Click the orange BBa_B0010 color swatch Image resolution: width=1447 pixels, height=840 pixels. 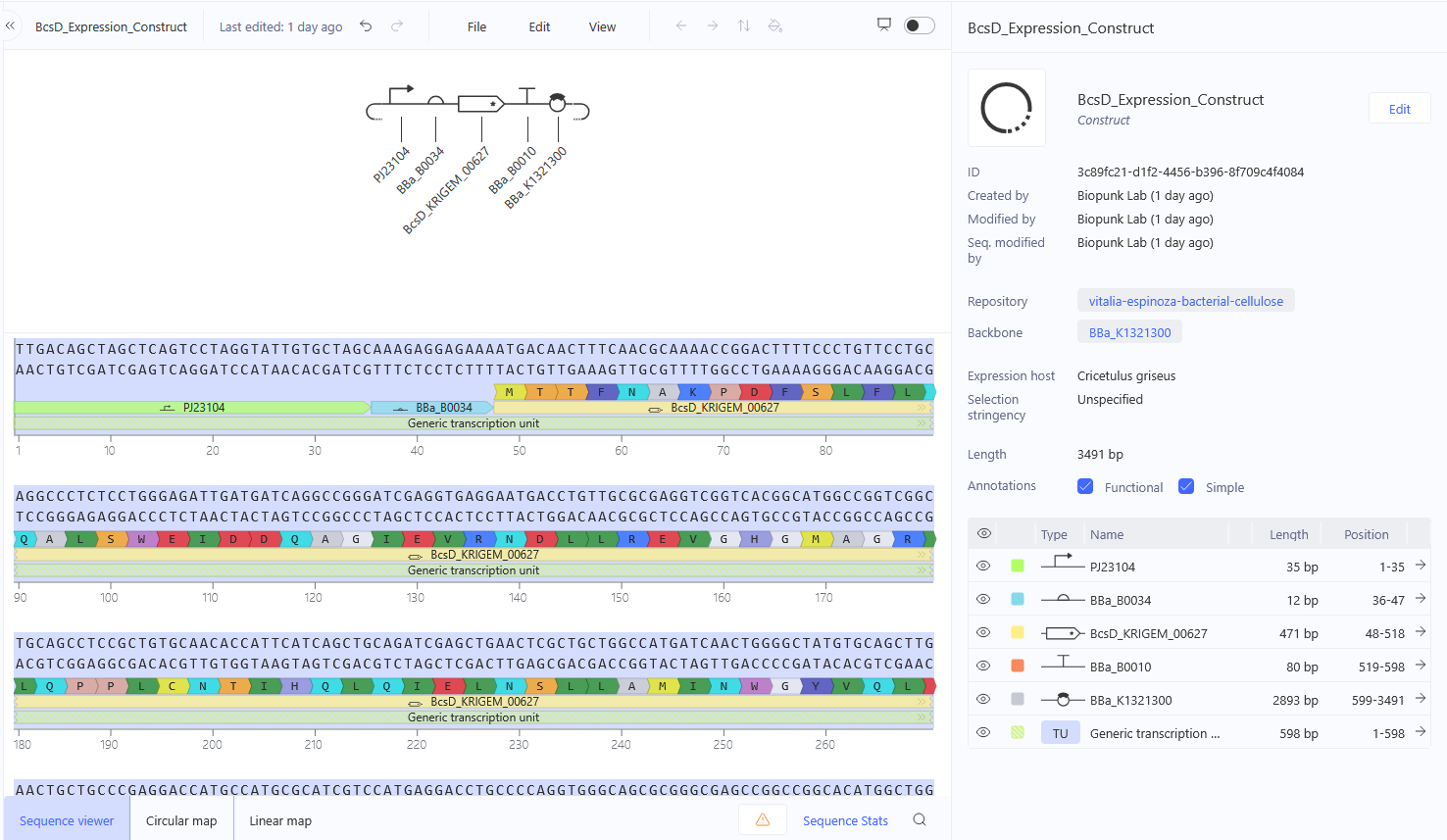click(x=1018, y=666)
